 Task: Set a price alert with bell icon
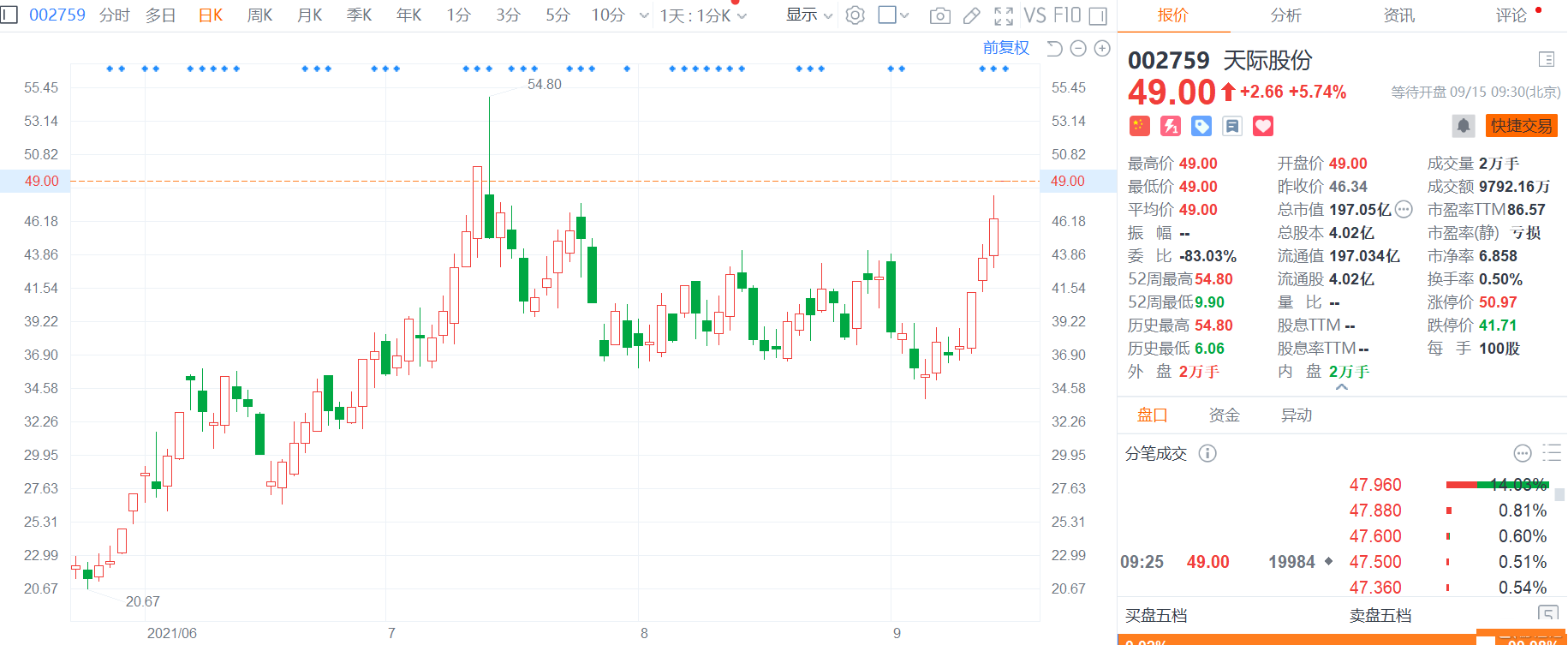coord(1464,126)
